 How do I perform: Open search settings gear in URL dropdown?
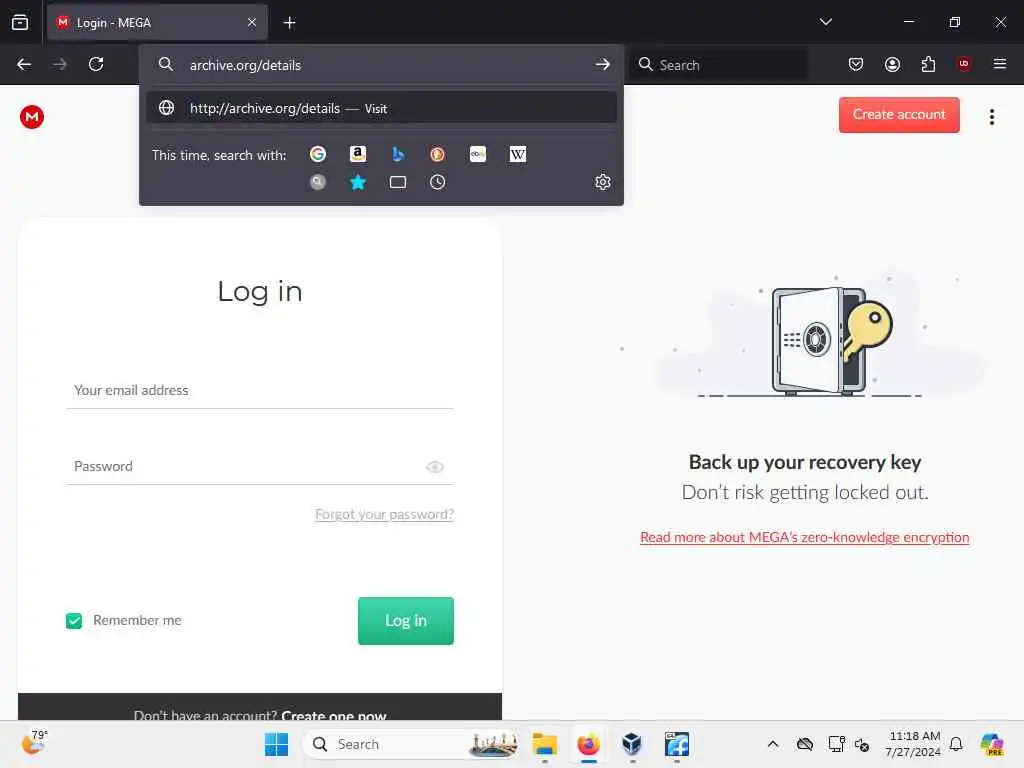tap(603, 182)
